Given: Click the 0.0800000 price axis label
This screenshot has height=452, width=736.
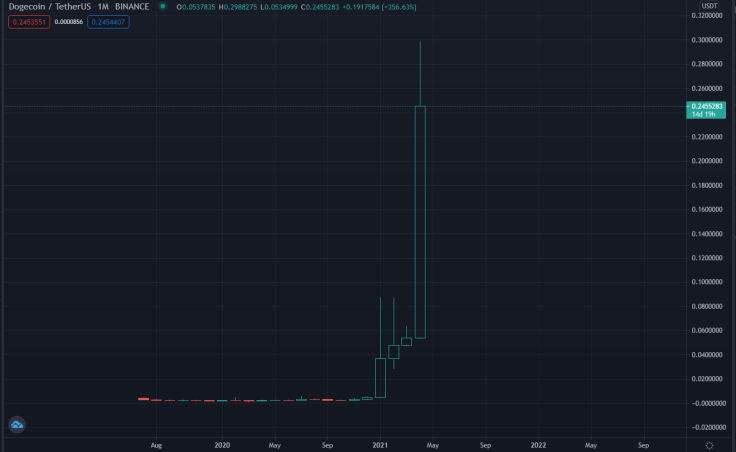Looking at the screenshot, I should 707,306.
